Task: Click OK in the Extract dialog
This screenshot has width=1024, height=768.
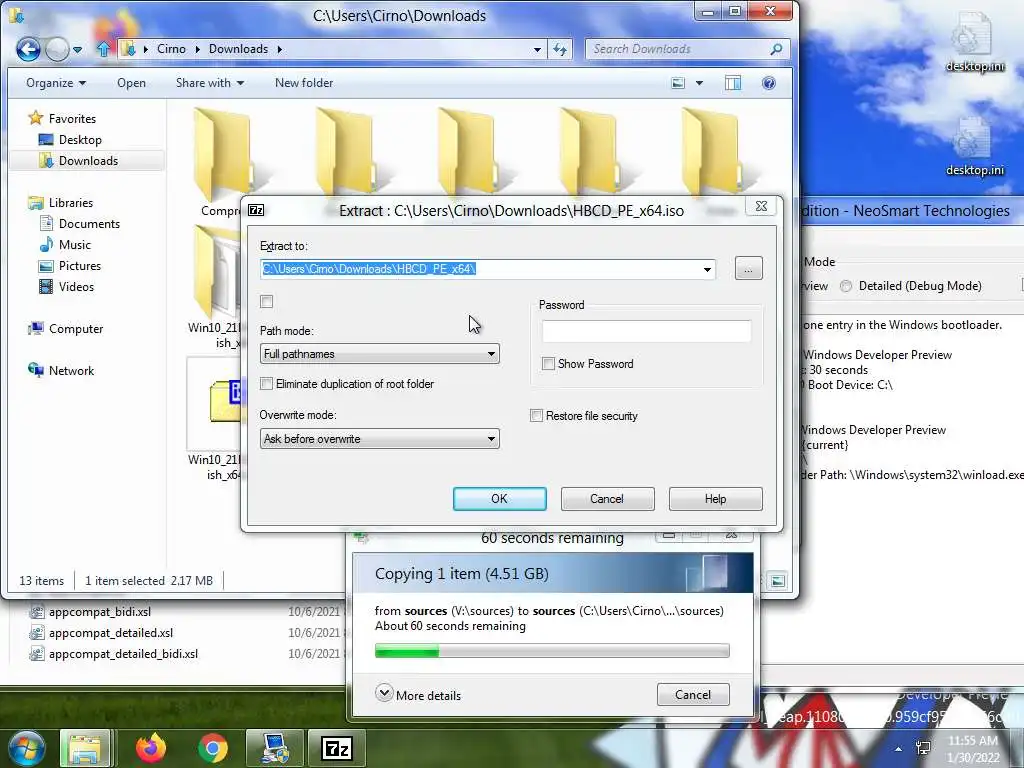Action: pos(500,499)
